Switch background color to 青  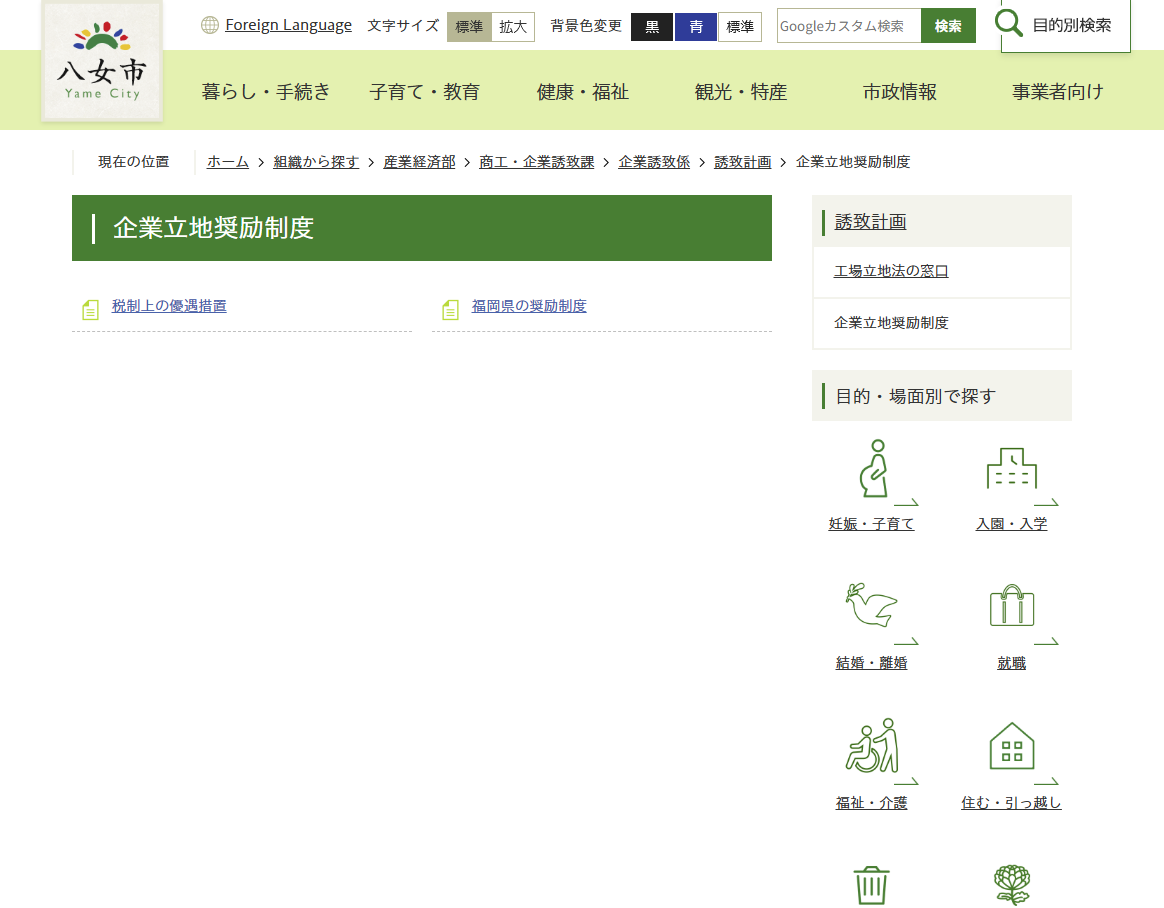[696, 27]
